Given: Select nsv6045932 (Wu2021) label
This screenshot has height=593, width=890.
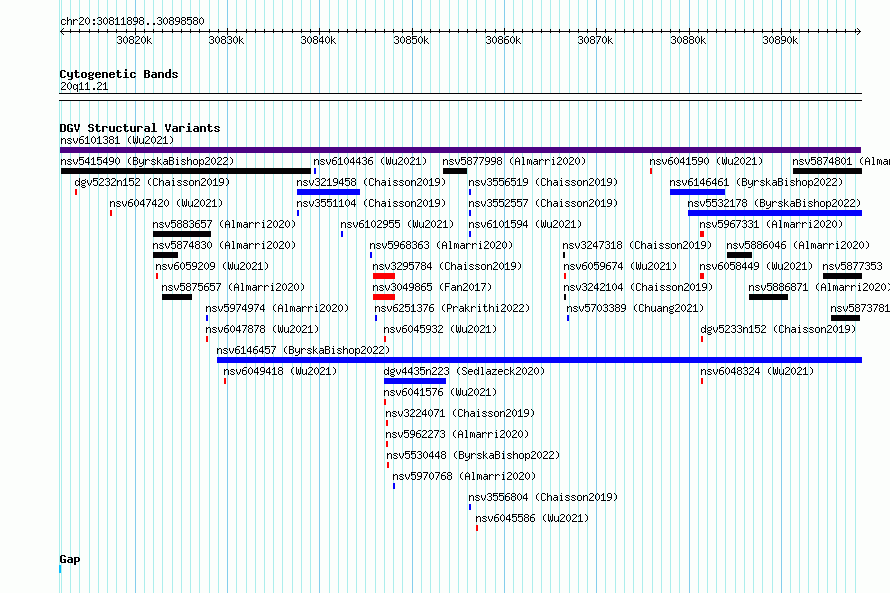Looking at the screenshot, I should [440, 329].
